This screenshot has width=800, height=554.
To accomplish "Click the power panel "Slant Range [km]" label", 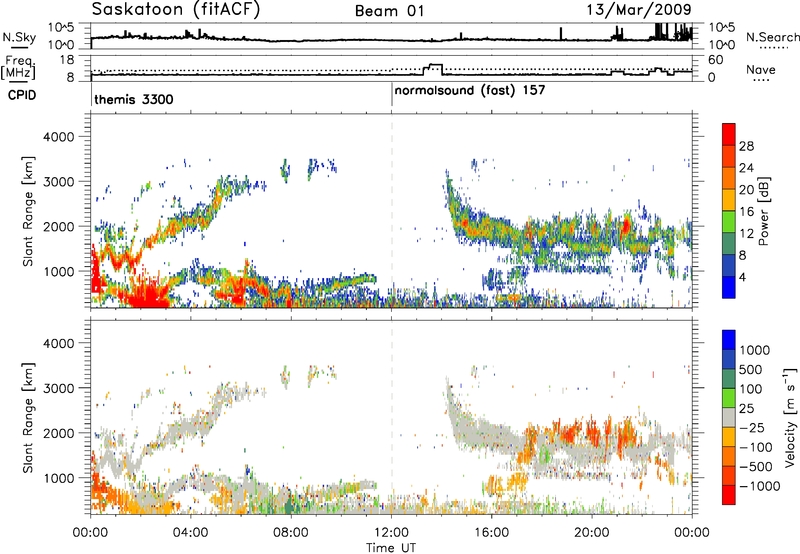I will click(28, 211).
